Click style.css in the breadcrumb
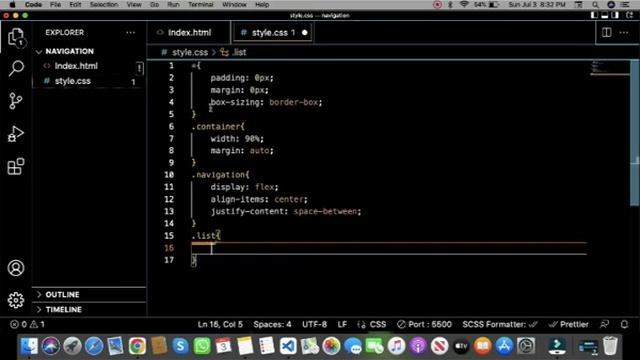Viewport: 640px width, 360px height. pyautogui.click(x=190, y=52)
